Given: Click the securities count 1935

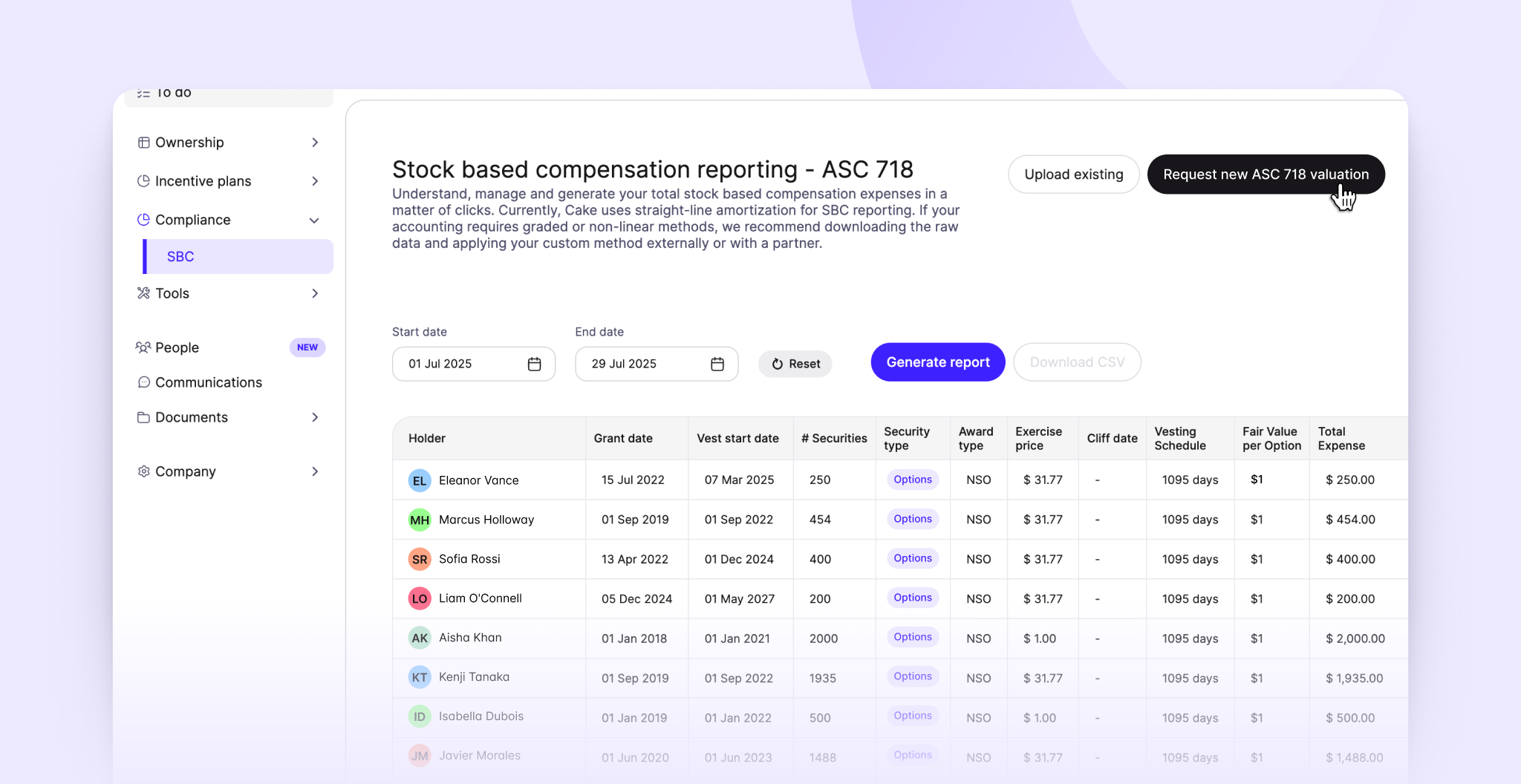Looking at the screenshot, I should pos(822,678).
